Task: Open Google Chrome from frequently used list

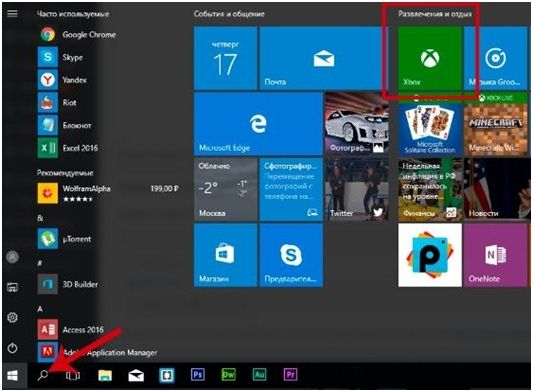Action: click(78, 35)
